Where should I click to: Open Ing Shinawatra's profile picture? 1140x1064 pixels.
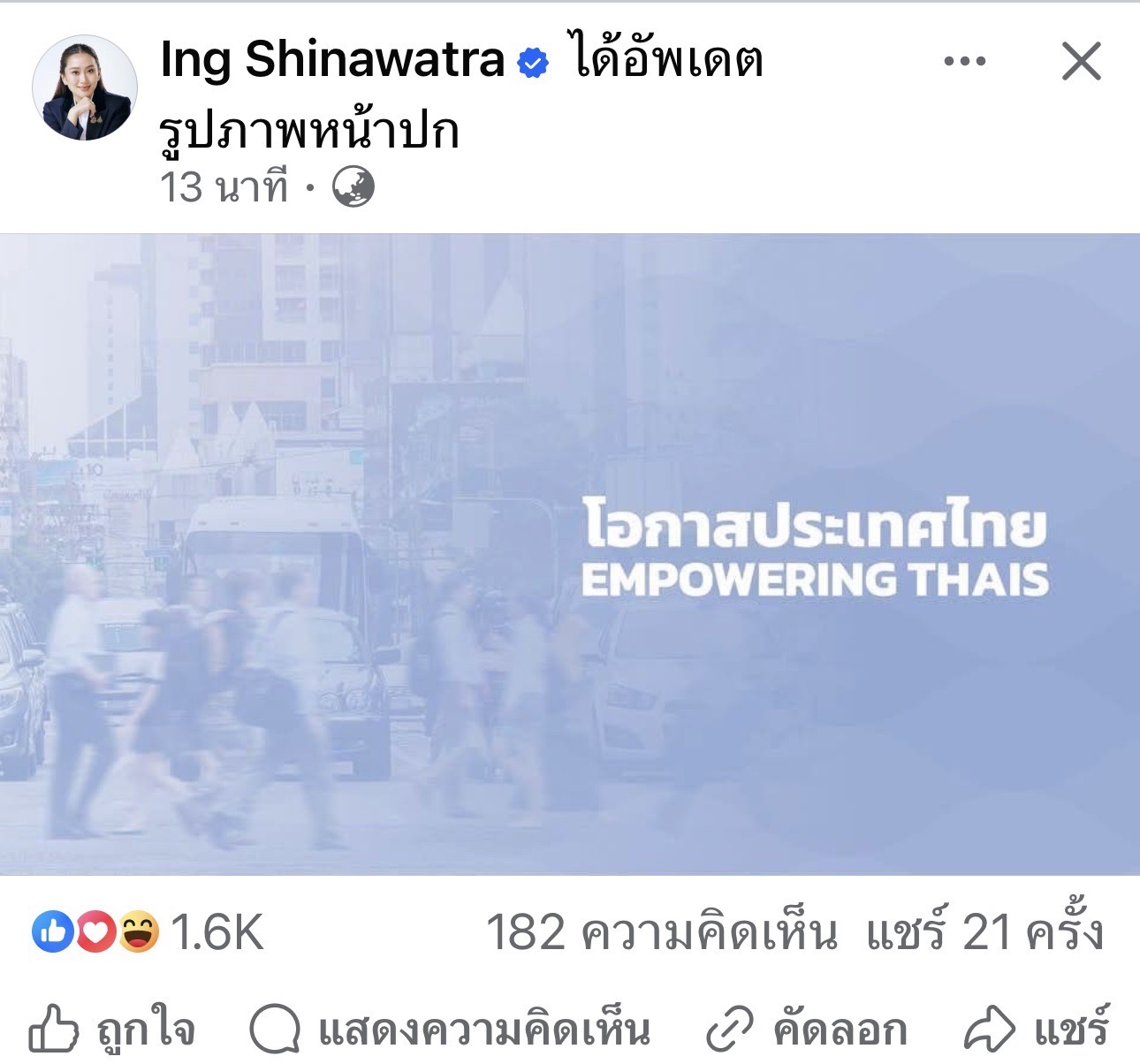[85, 87]
